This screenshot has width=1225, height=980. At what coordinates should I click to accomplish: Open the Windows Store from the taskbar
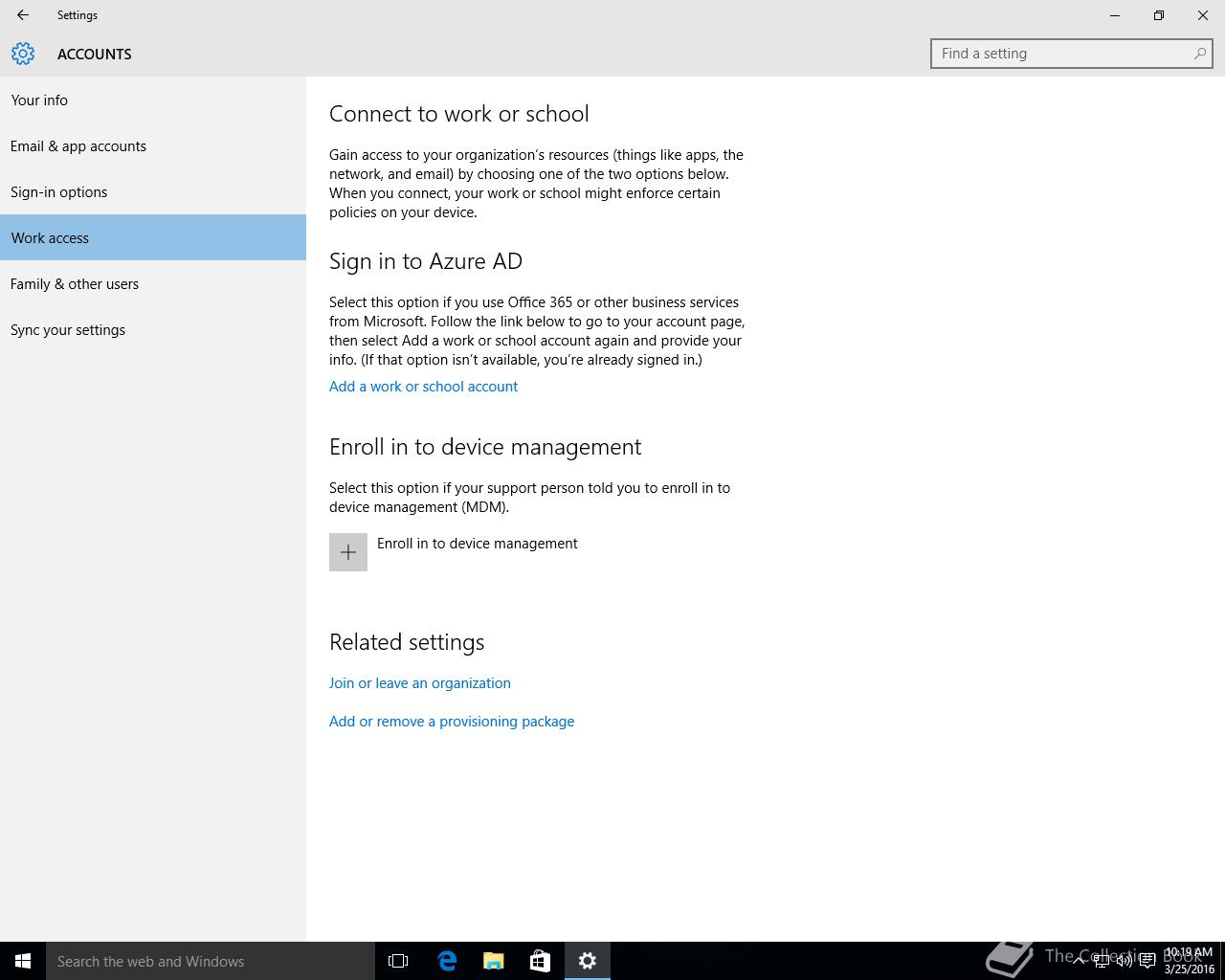tap(540, 961)
